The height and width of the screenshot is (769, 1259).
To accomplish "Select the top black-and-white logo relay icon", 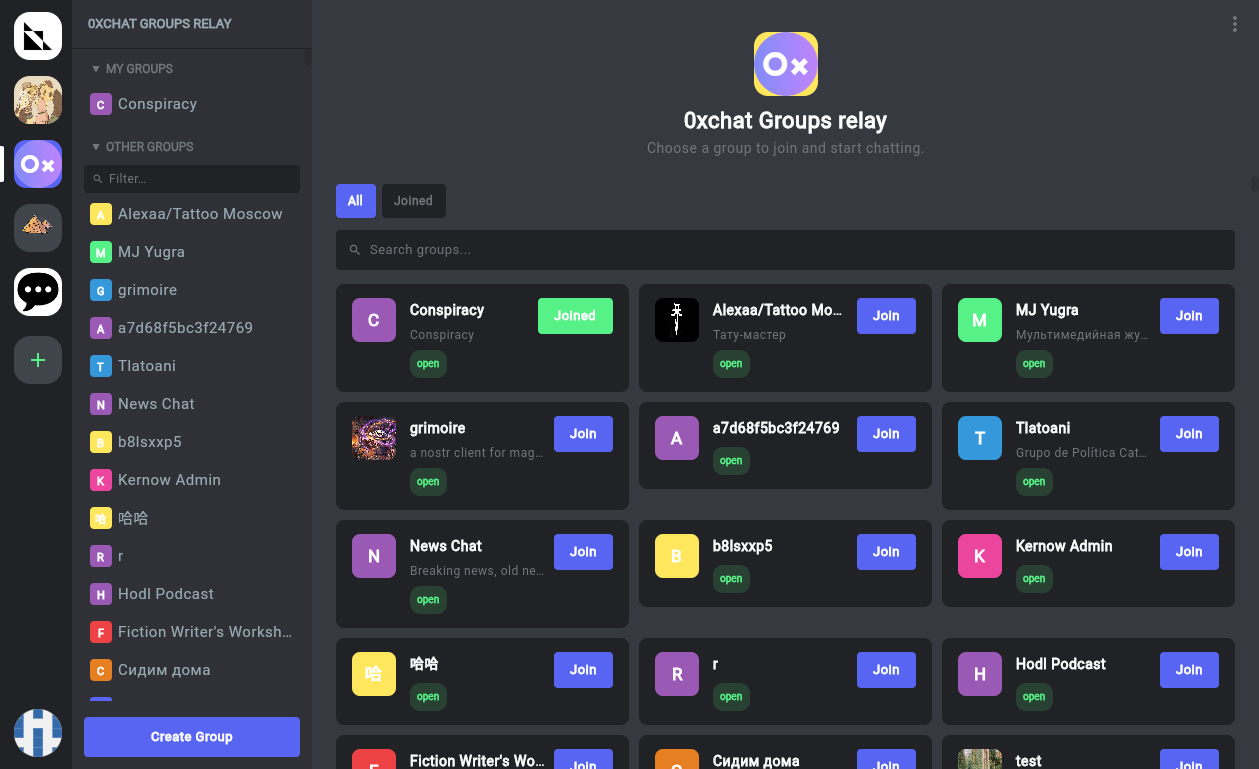I will [38, 36].
